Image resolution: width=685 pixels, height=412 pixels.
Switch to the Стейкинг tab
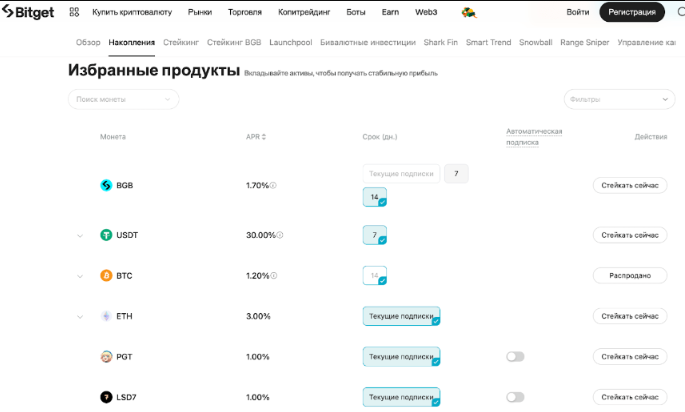coord(181,42)
